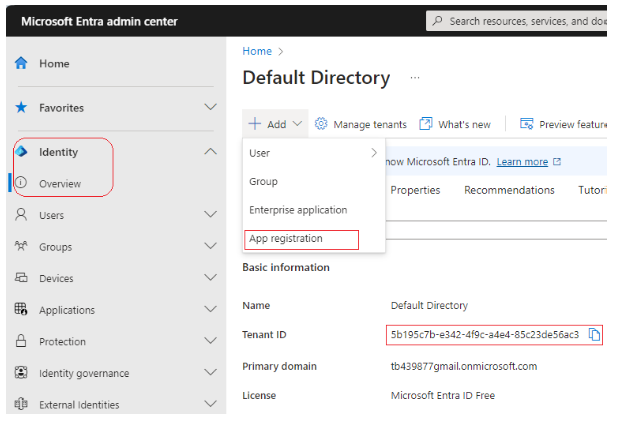Screen dimensions: 618x426
Task: Click the Home house icon in sidebar
Action: 21,63
